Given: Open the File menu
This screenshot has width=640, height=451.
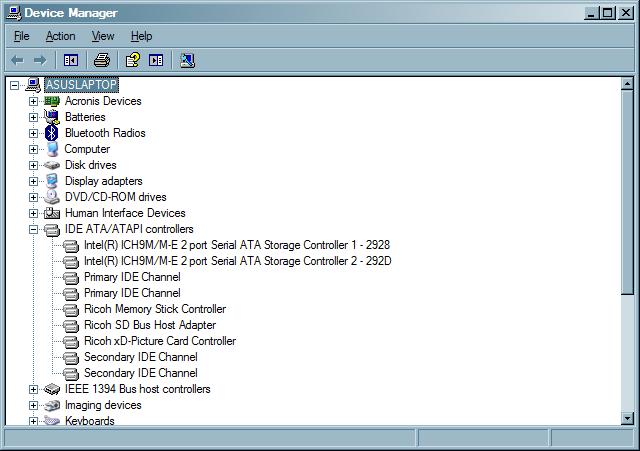Looking at the screenshot, I should [22, 36].
